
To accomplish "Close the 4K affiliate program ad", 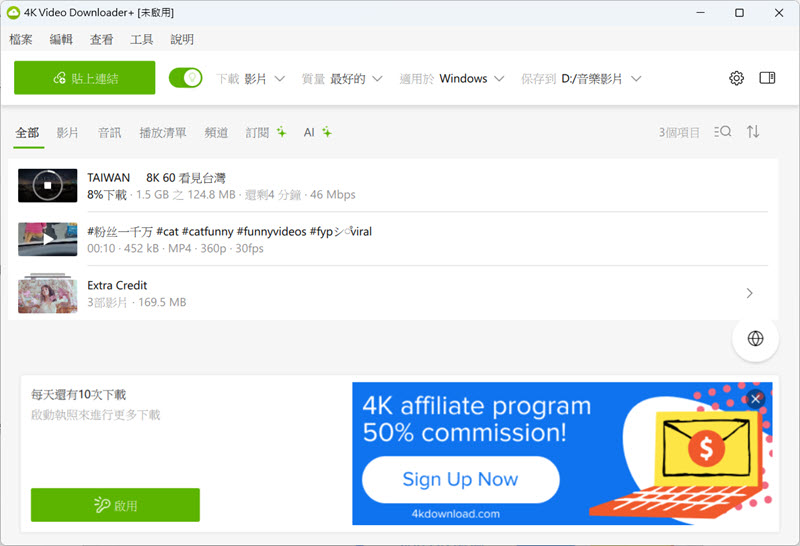I will point(756,399).
